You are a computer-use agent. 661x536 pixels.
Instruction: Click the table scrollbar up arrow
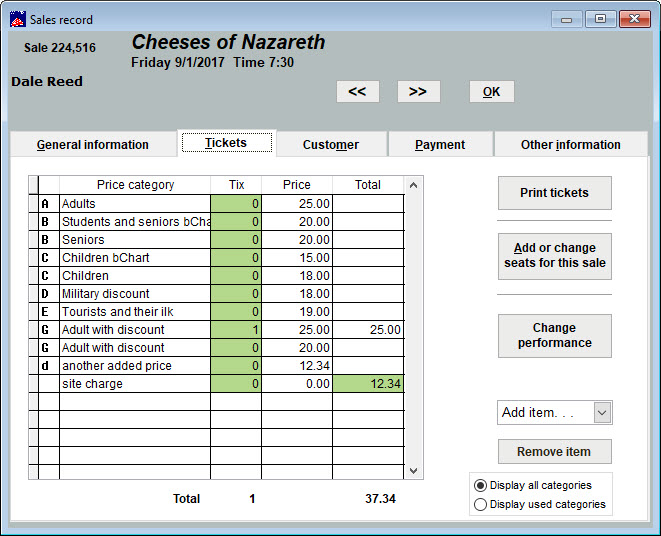pos(414,185)
